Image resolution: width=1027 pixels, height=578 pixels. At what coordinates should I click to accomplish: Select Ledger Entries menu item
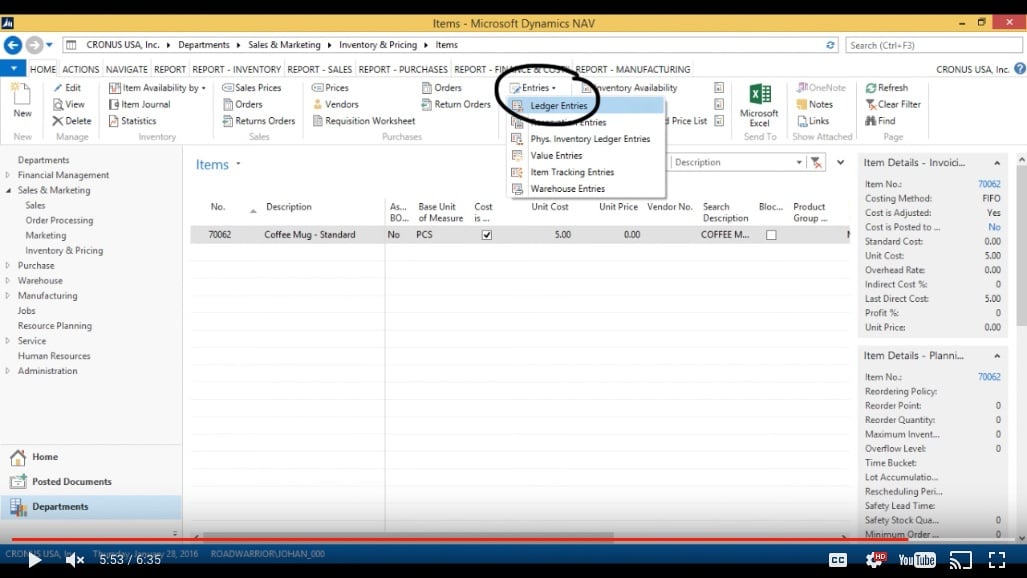click(x=587, y=106)
